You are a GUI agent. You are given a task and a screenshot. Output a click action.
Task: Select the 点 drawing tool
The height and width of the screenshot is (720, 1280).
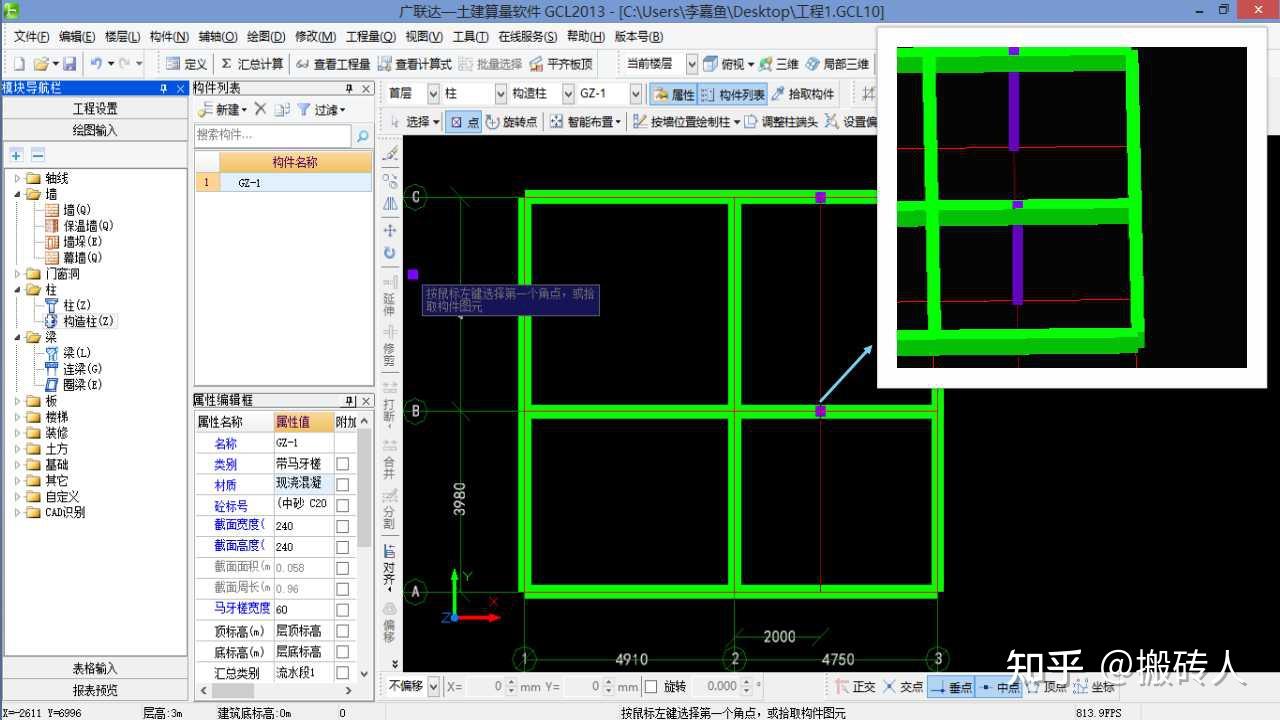461,124
